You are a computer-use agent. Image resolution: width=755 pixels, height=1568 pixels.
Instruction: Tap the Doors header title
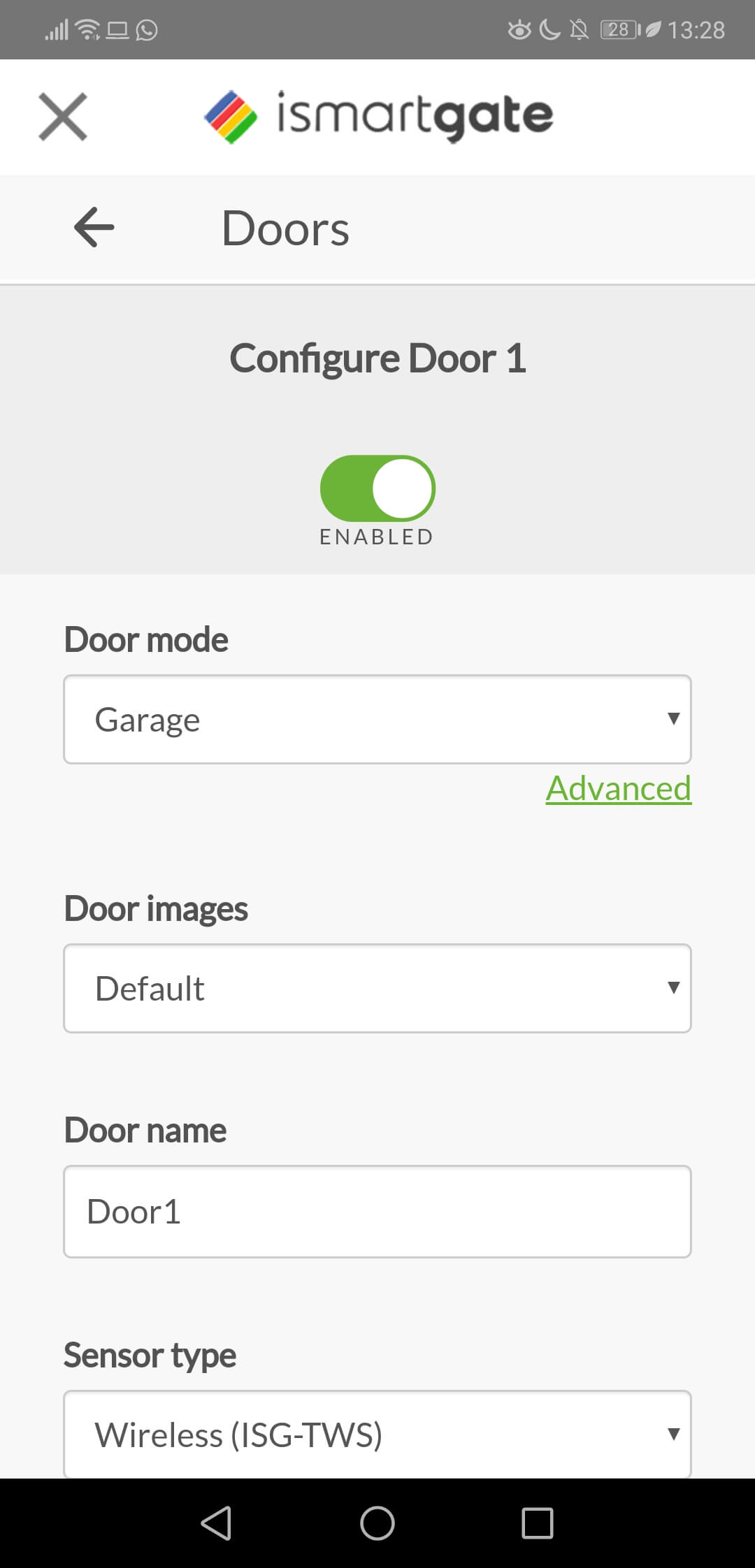pyautogui.click(x=285, y=228)
